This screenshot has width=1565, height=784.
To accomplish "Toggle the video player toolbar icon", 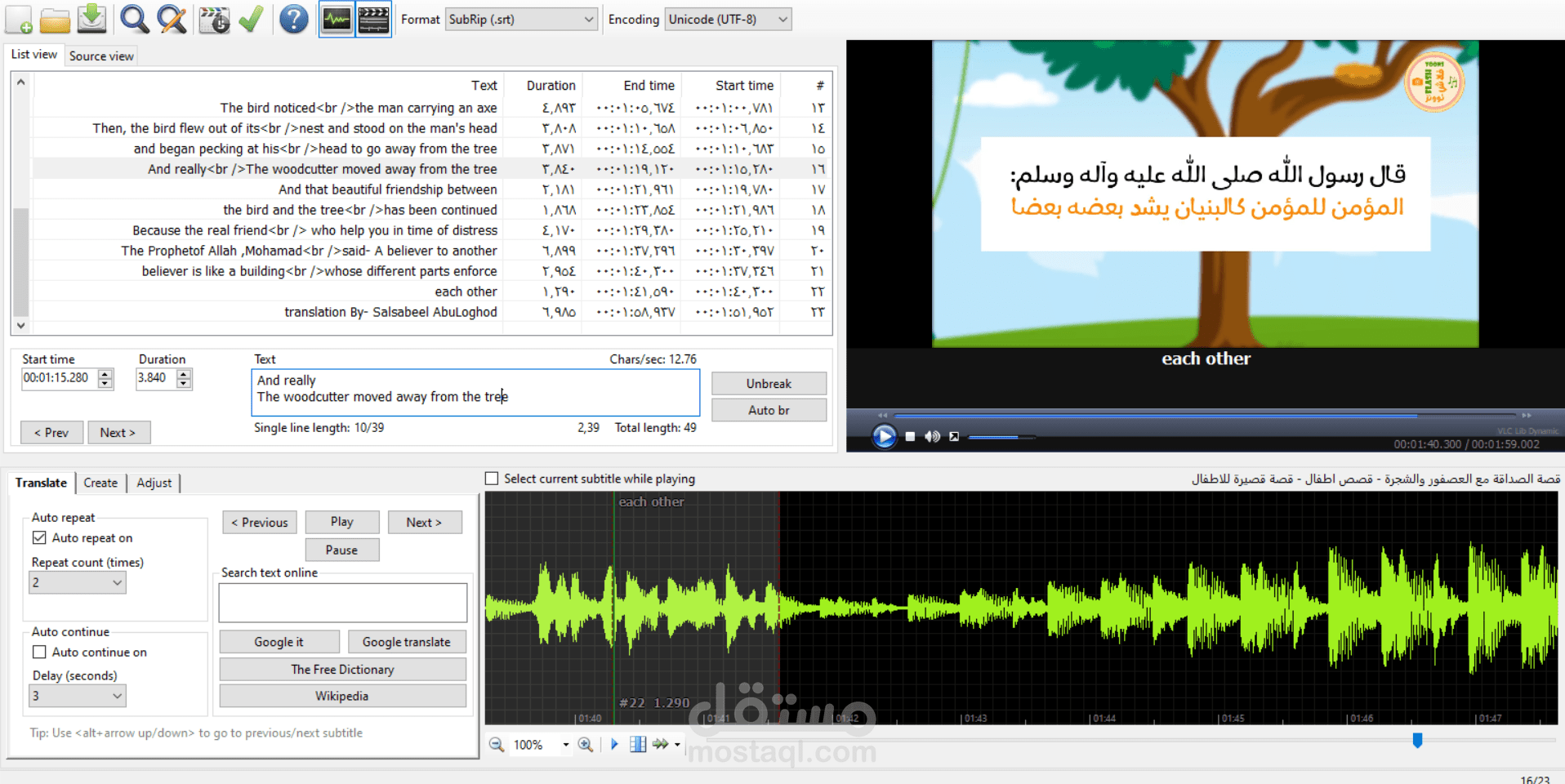I will [x=373, y=19].
